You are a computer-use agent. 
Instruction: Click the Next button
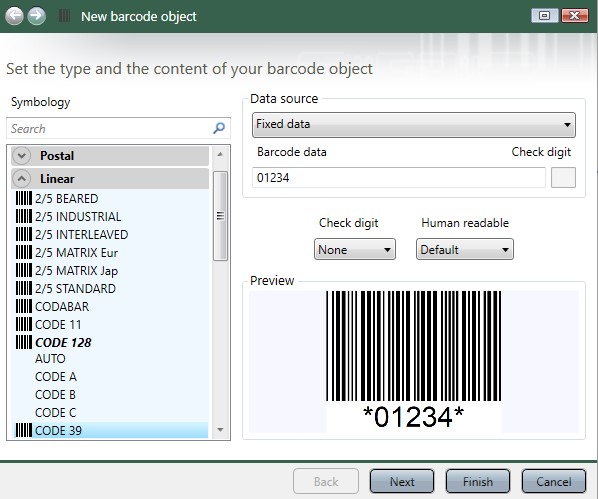tap(402, 481)
